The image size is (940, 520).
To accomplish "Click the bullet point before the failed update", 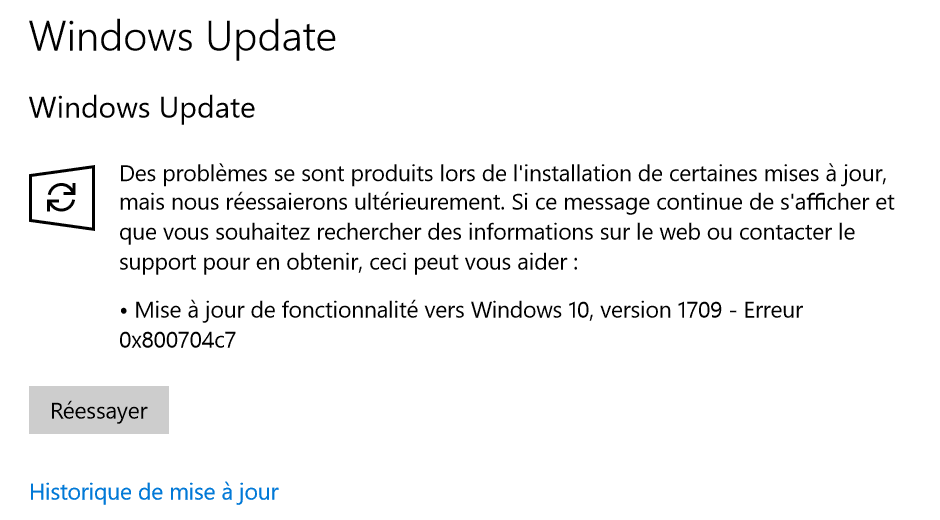I will (x=123, y=311).
